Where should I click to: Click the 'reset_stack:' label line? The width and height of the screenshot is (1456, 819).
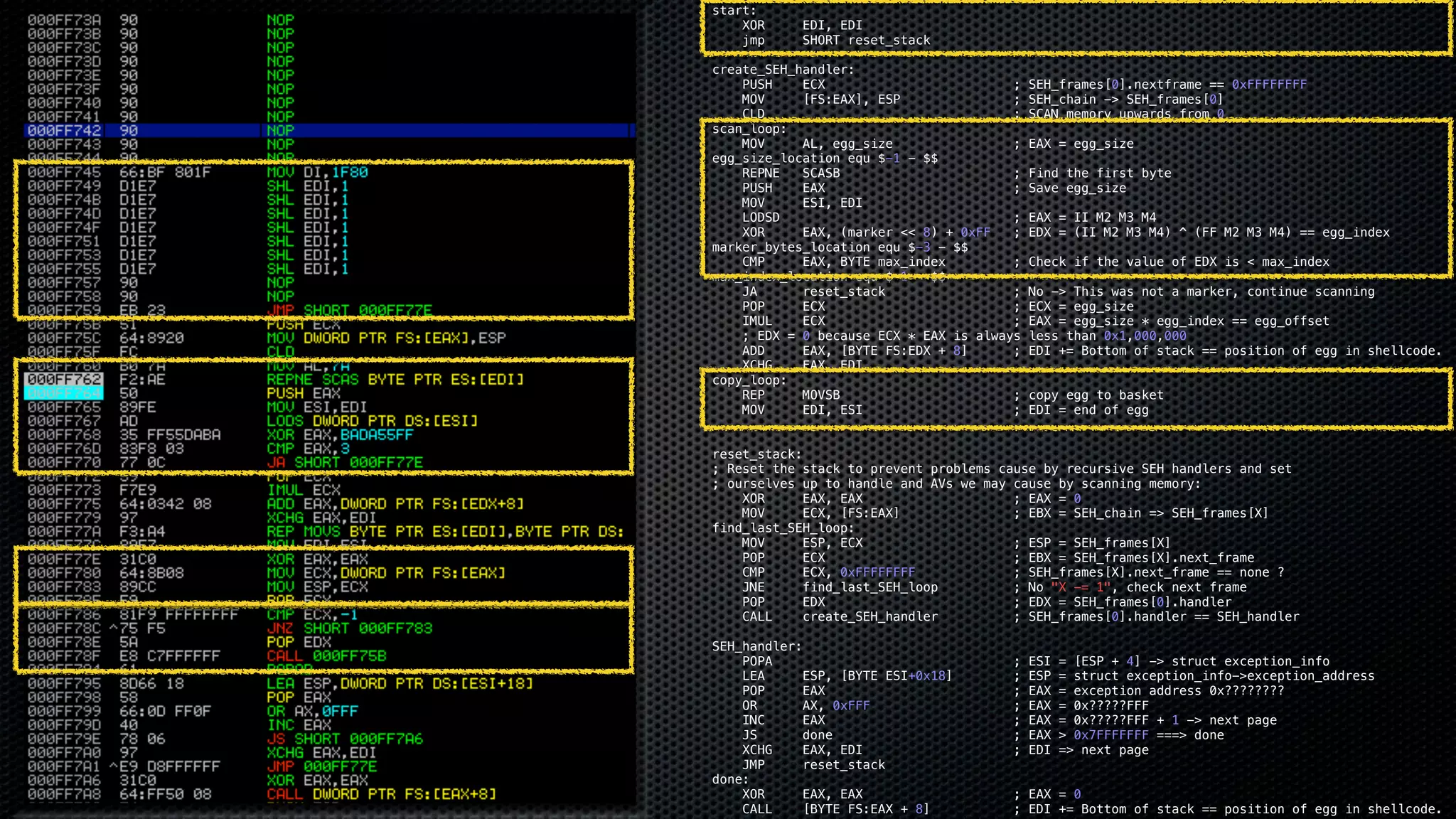[757, 454]
